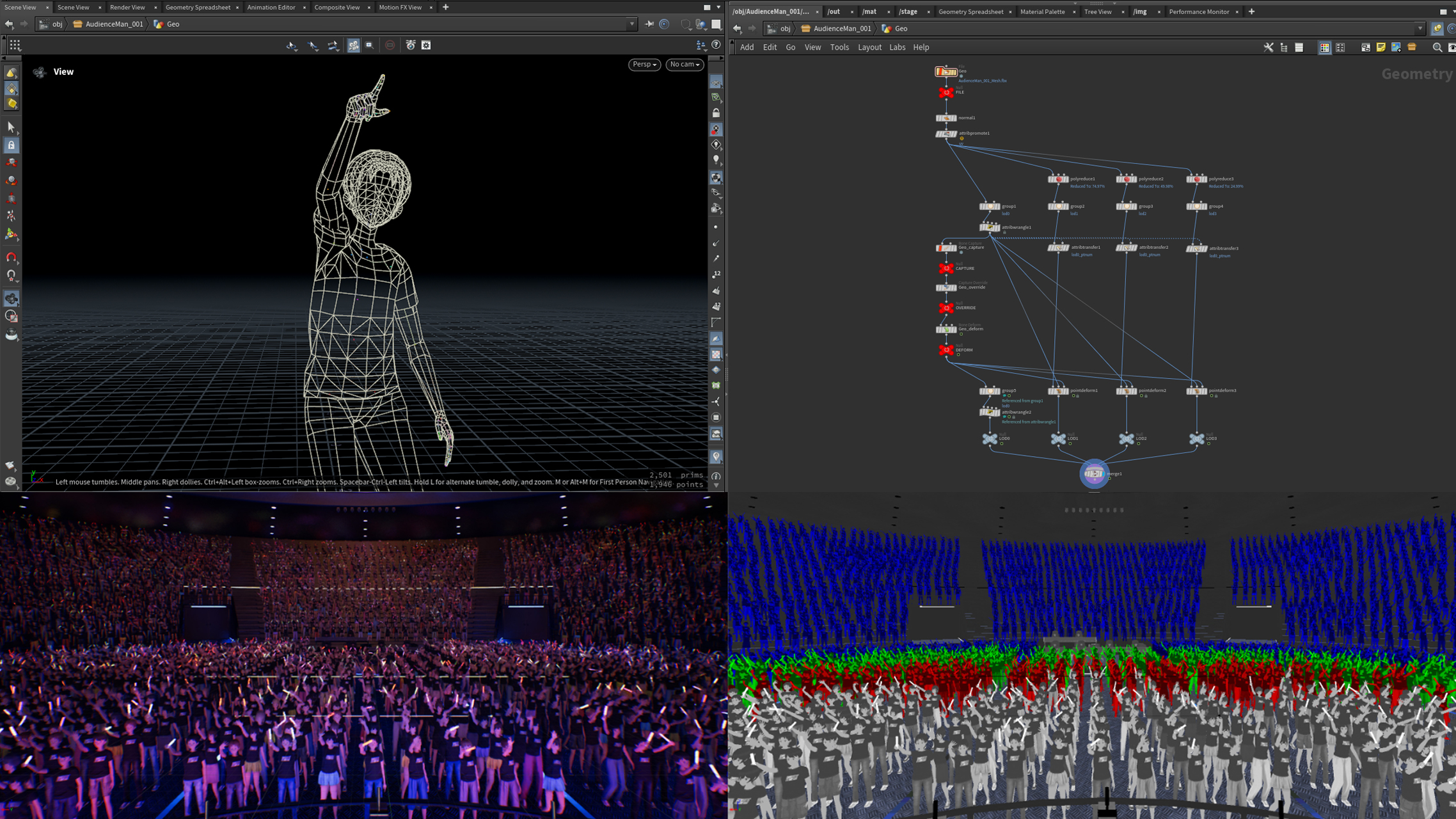Add a new pane tab next to Motion FX View
The image size is (1456, 819).
pyautogui.click(x=445, y=7)
